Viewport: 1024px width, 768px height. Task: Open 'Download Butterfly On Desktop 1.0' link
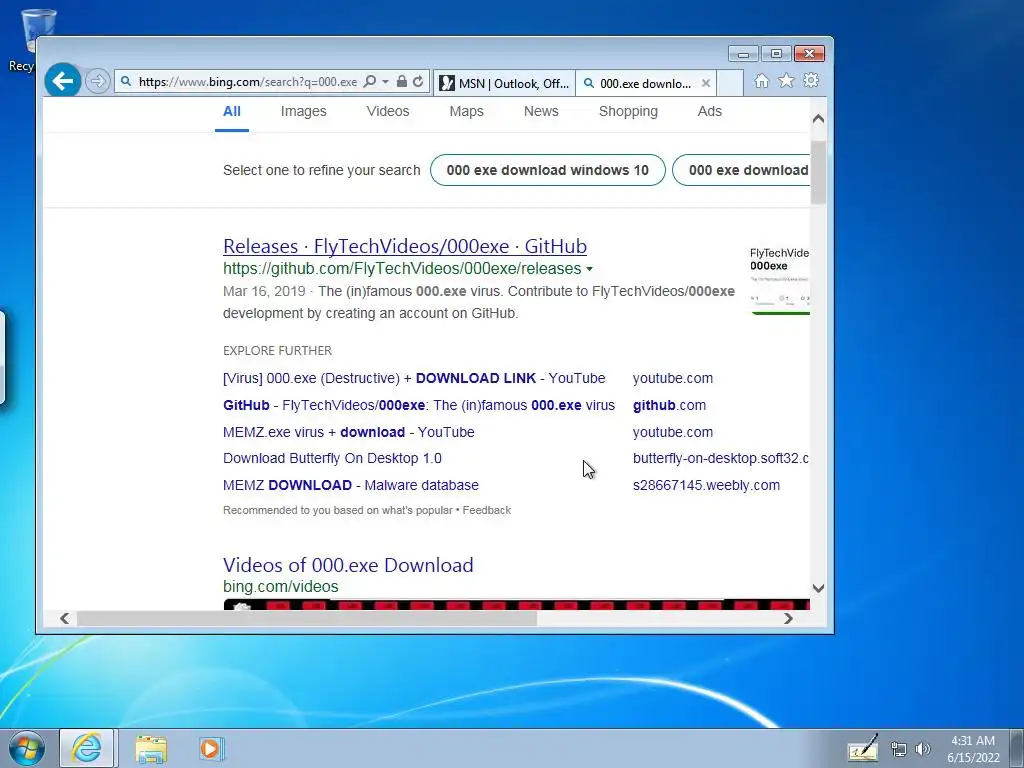pos(332,458)
